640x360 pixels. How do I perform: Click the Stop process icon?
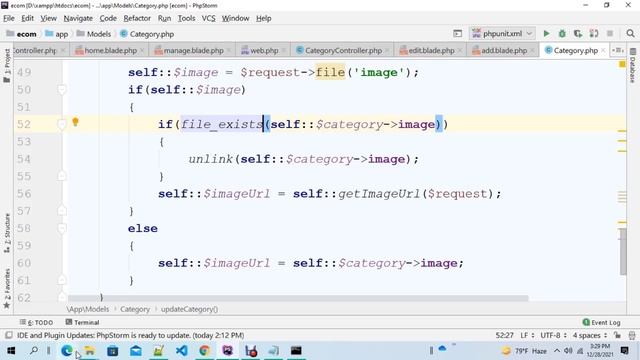click(x=610, y=33)
